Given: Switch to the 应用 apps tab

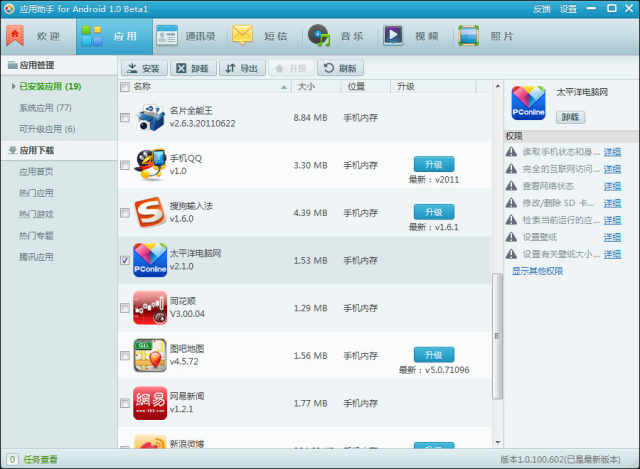Looking at the screenshot, I should tap(114, 36).
